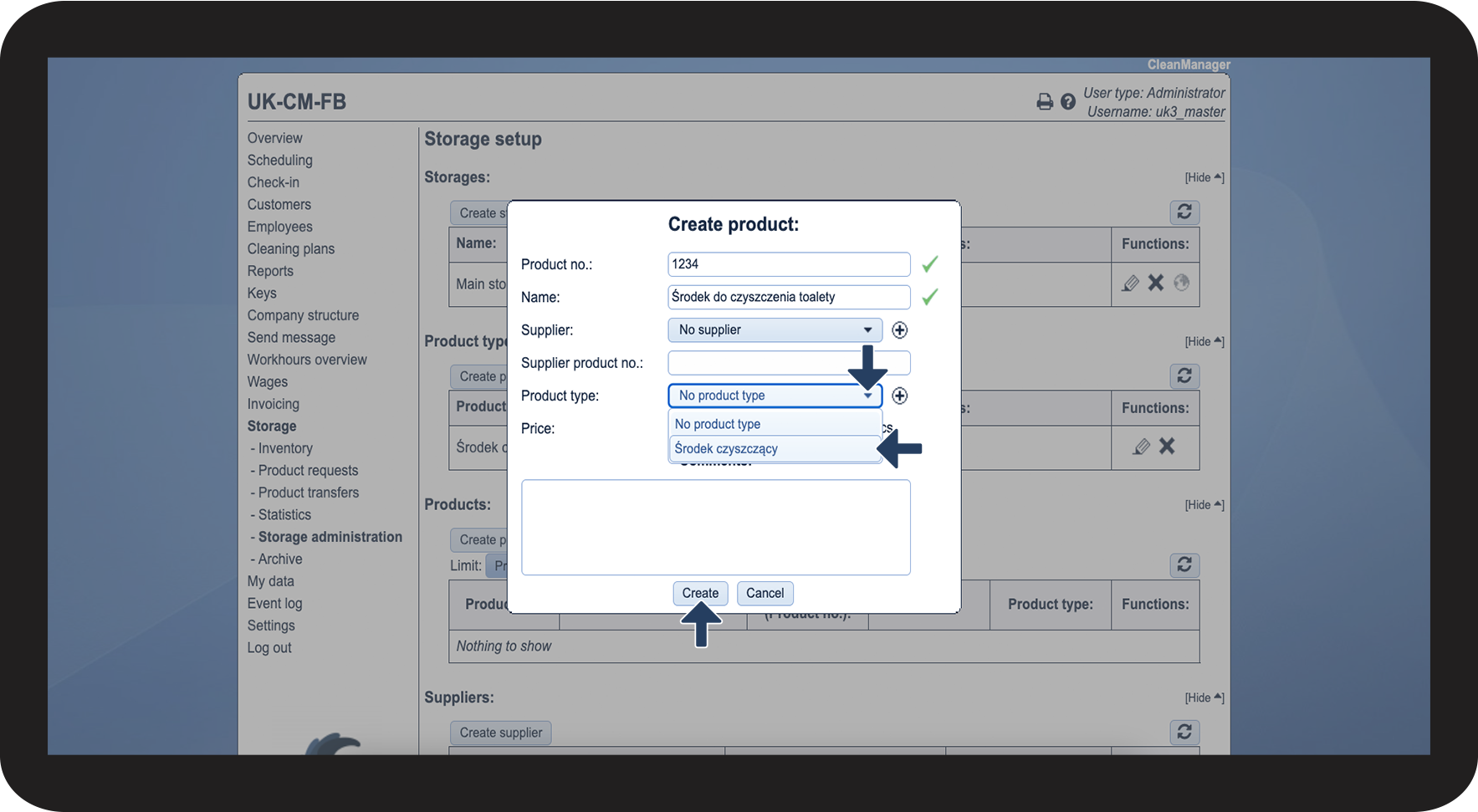The width and height of the screenshot is (1478, 812).
Task: Refresh the Suppliers section
Action: click(x=1184, y=733)
